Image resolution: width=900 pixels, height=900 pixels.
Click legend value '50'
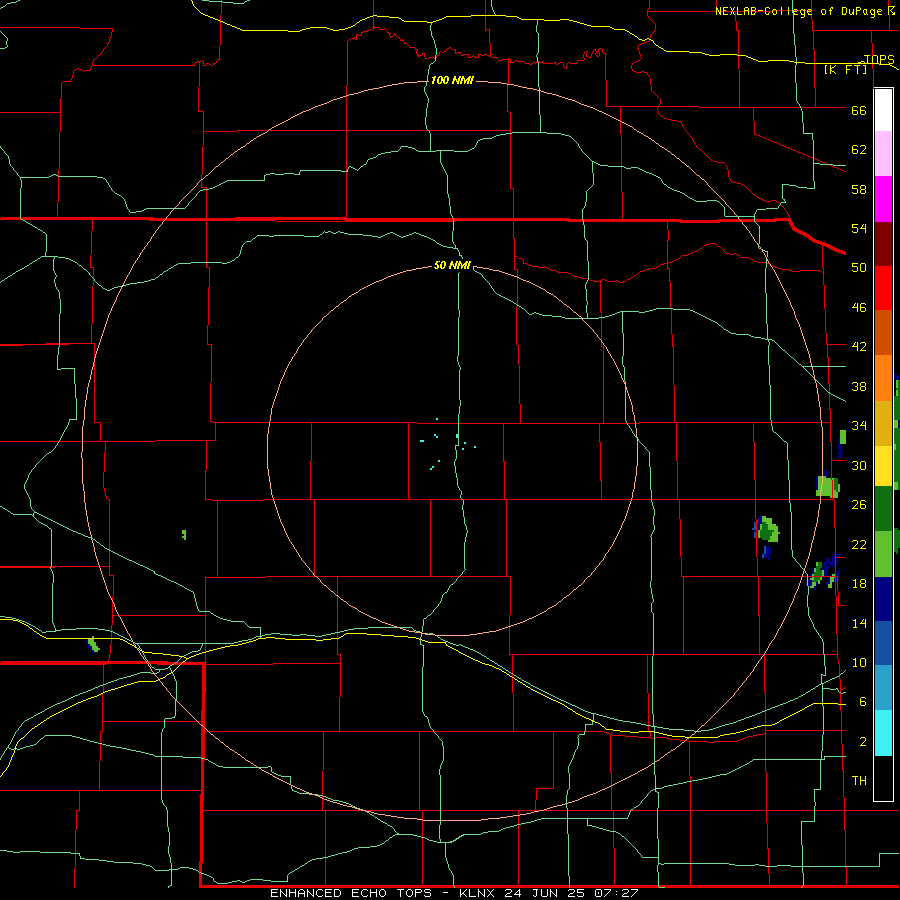tap(859, 268)
